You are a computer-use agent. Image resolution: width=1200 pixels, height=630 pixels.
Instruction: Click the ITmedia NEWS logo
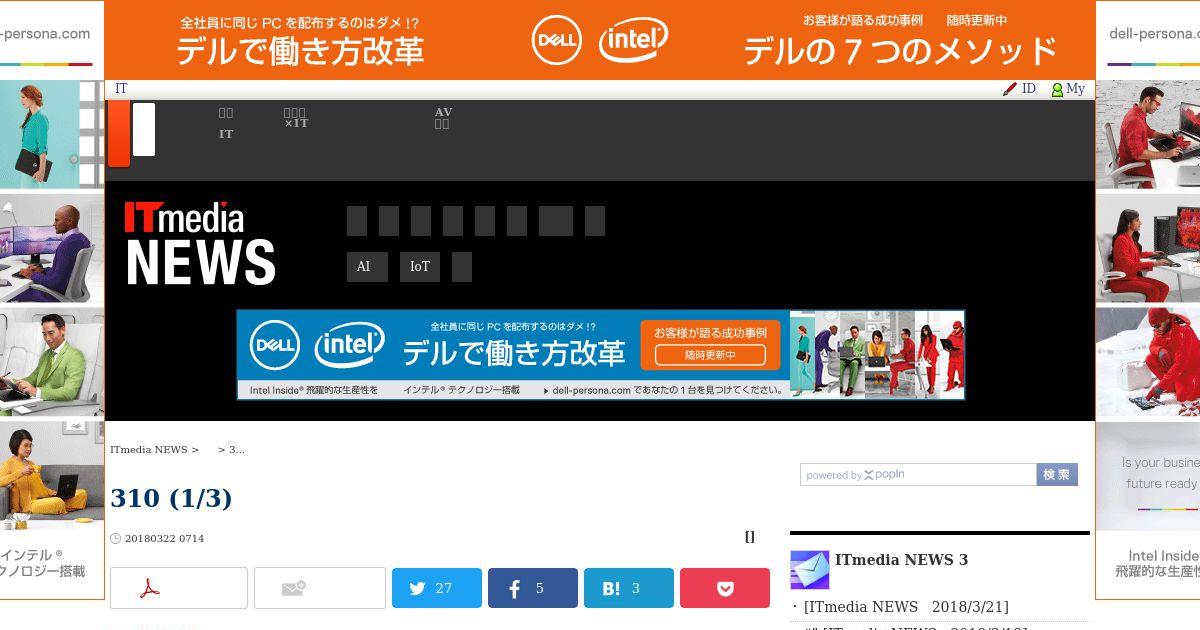pos(200,243)
